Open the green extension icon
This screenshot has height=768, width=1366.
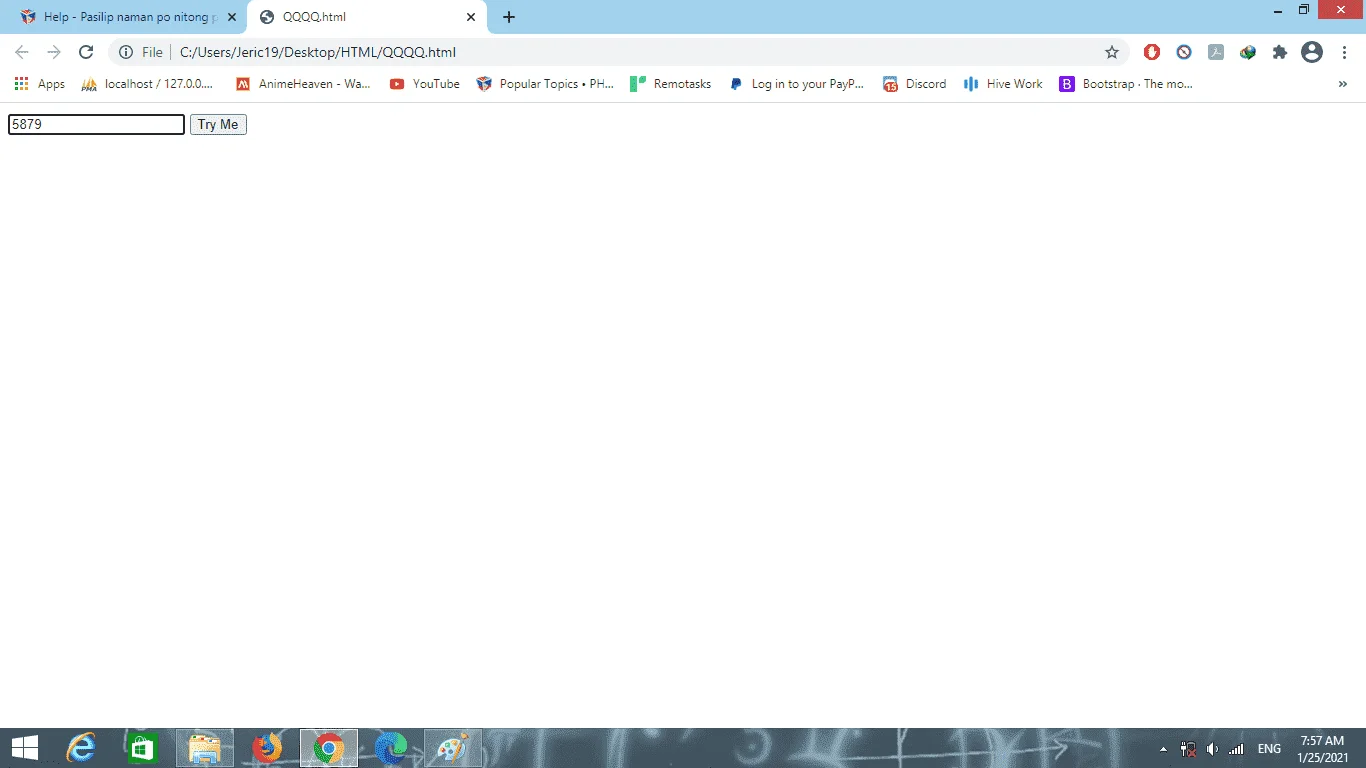tap(1248, 52)
